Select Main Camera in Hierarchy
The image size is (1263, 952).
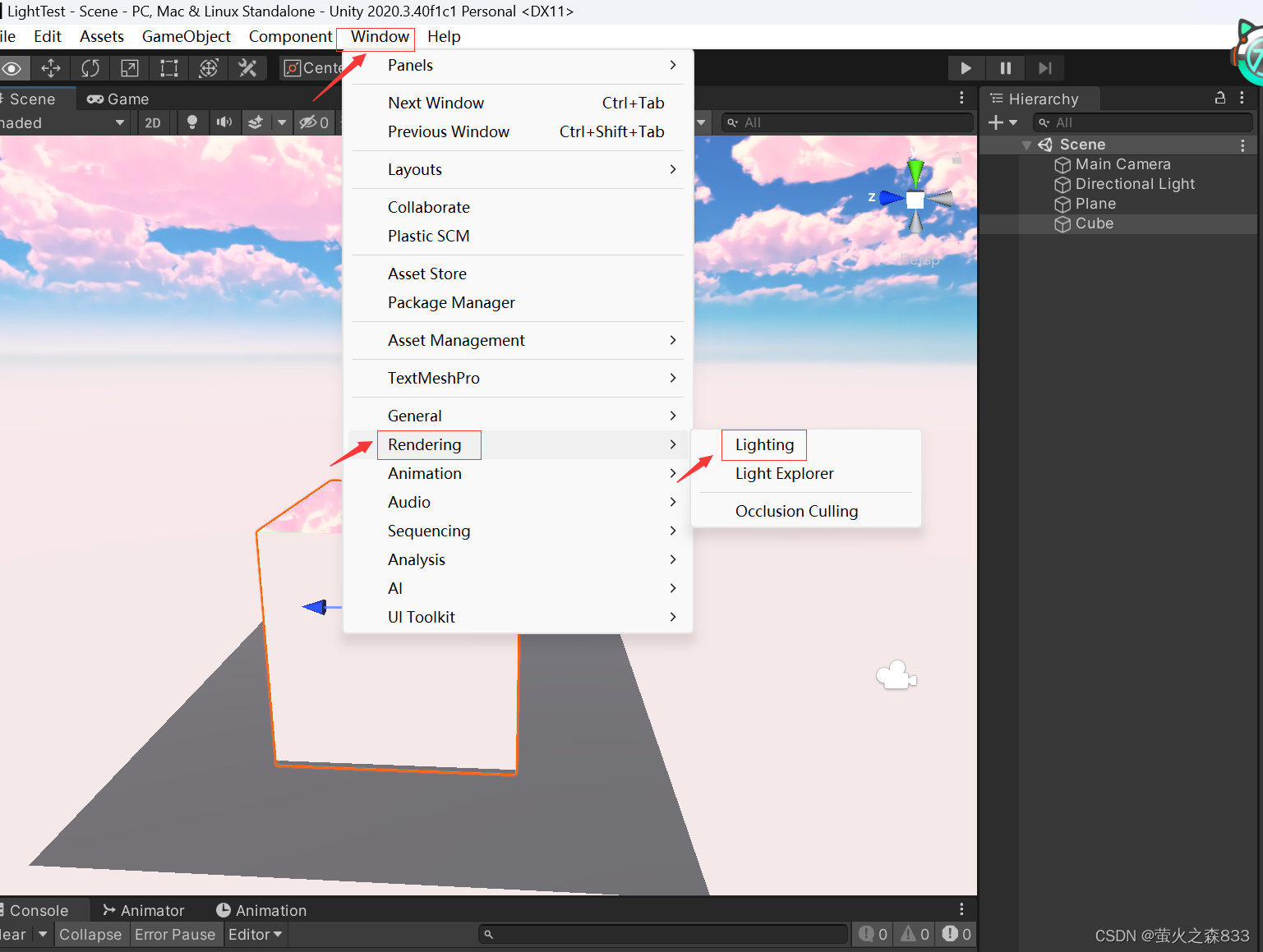click(x=1122, y=164)
